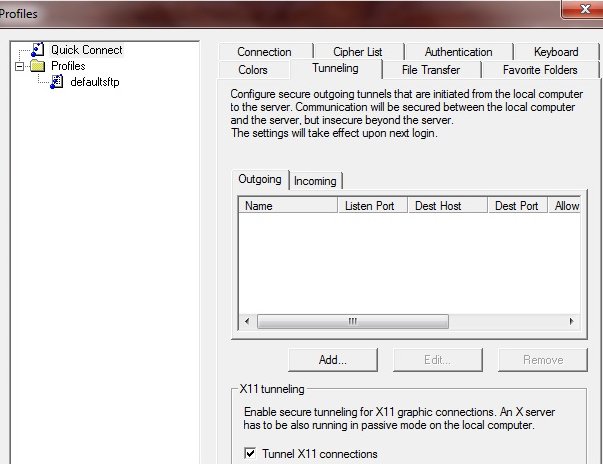
Task: Click the defaultsftp profile icon
Action: click(57, 82)
